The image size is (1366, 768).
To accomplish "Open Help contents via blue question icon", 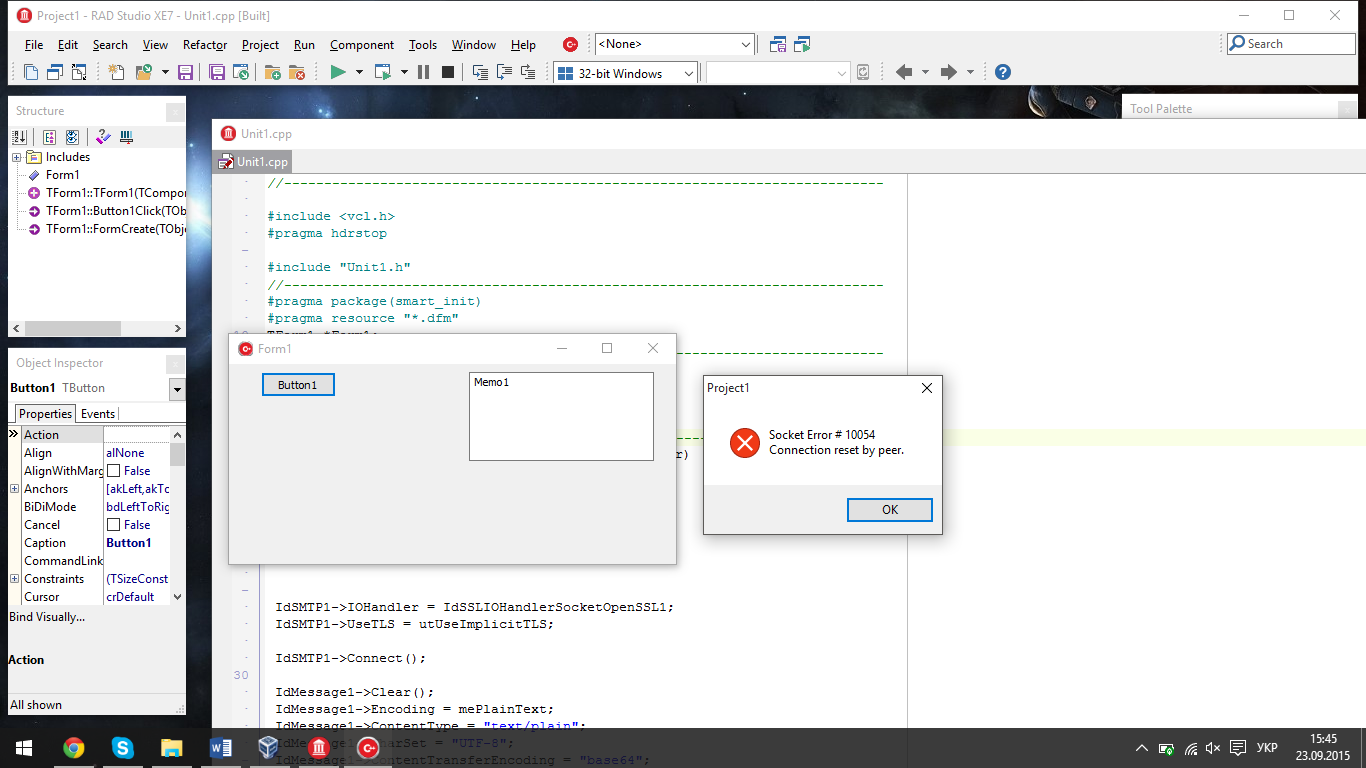I will click(1002, 72).
